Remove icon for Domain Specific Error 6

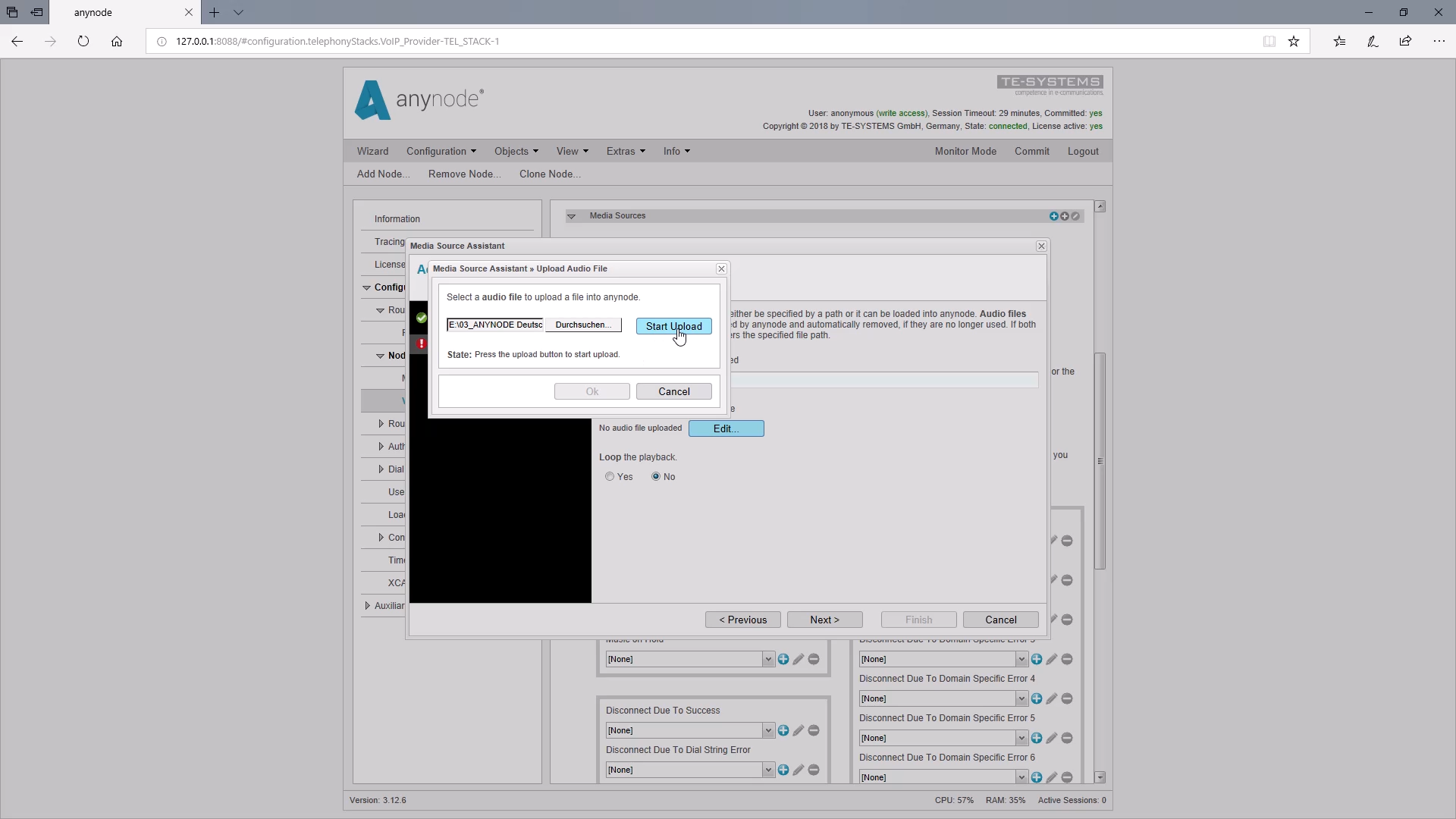1067,777
